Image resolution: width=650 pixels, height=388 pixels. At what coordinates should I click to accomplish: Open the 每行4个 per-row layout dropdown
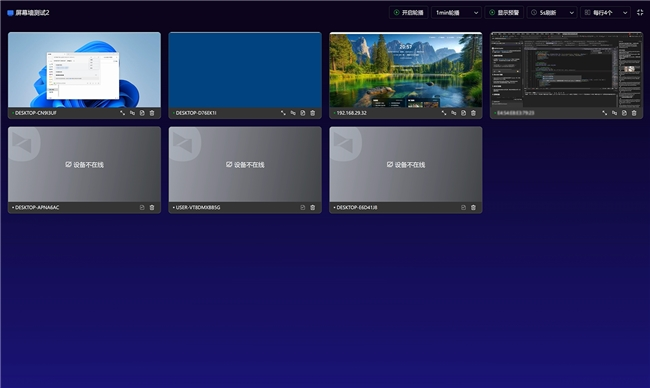[606, 12]
